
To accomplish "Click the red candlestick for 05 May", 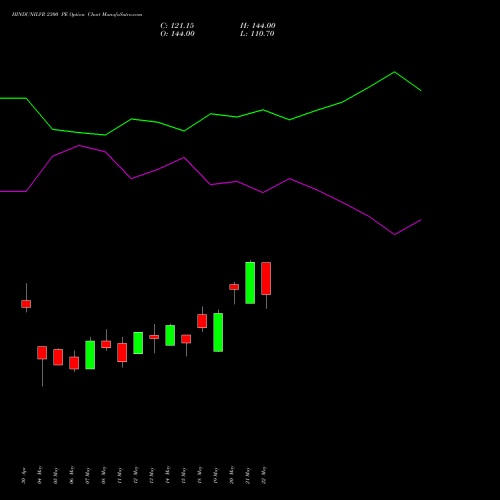I will [58, 357].
